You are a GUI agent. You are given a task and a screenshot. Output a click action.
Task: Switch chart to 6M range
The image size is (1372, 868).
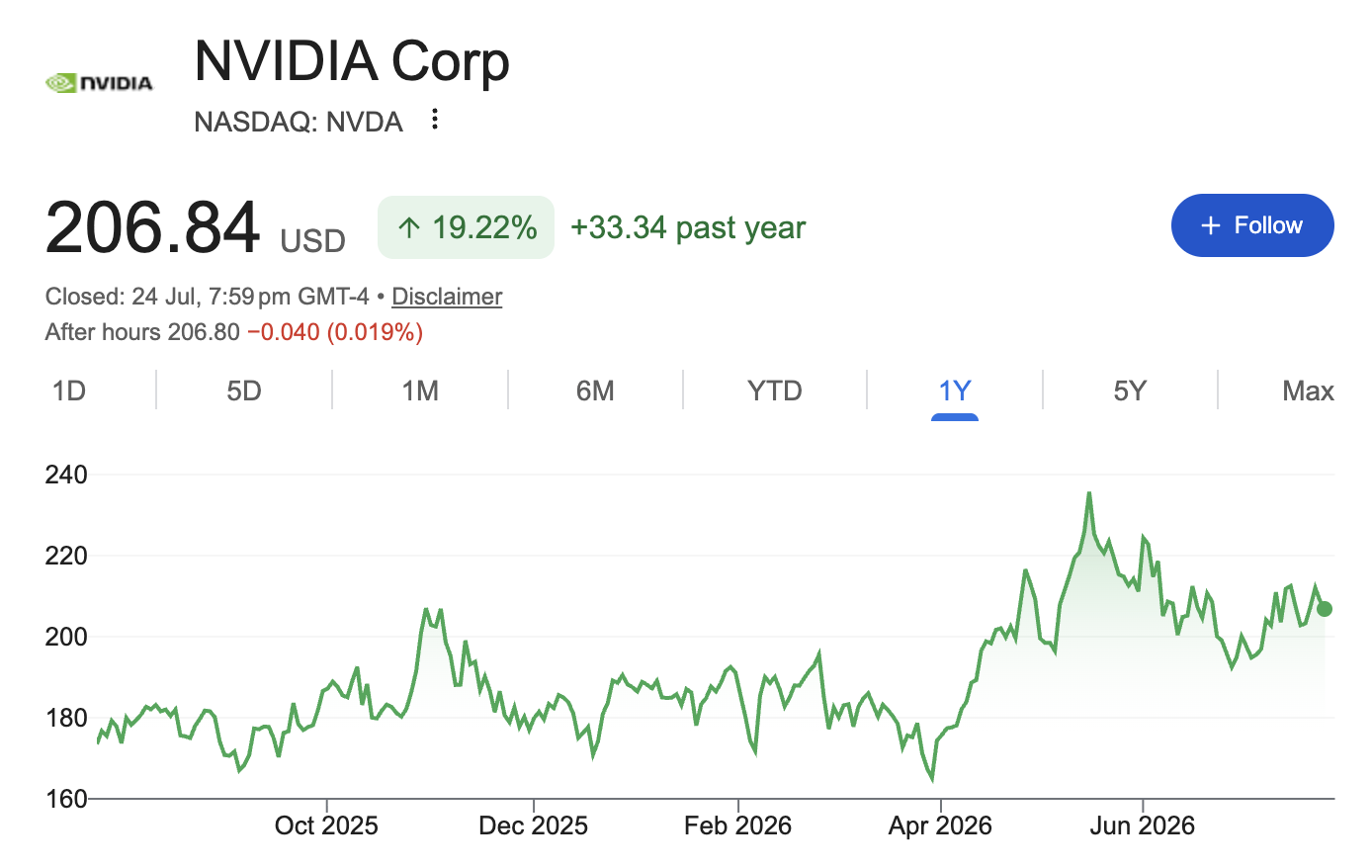595,391
